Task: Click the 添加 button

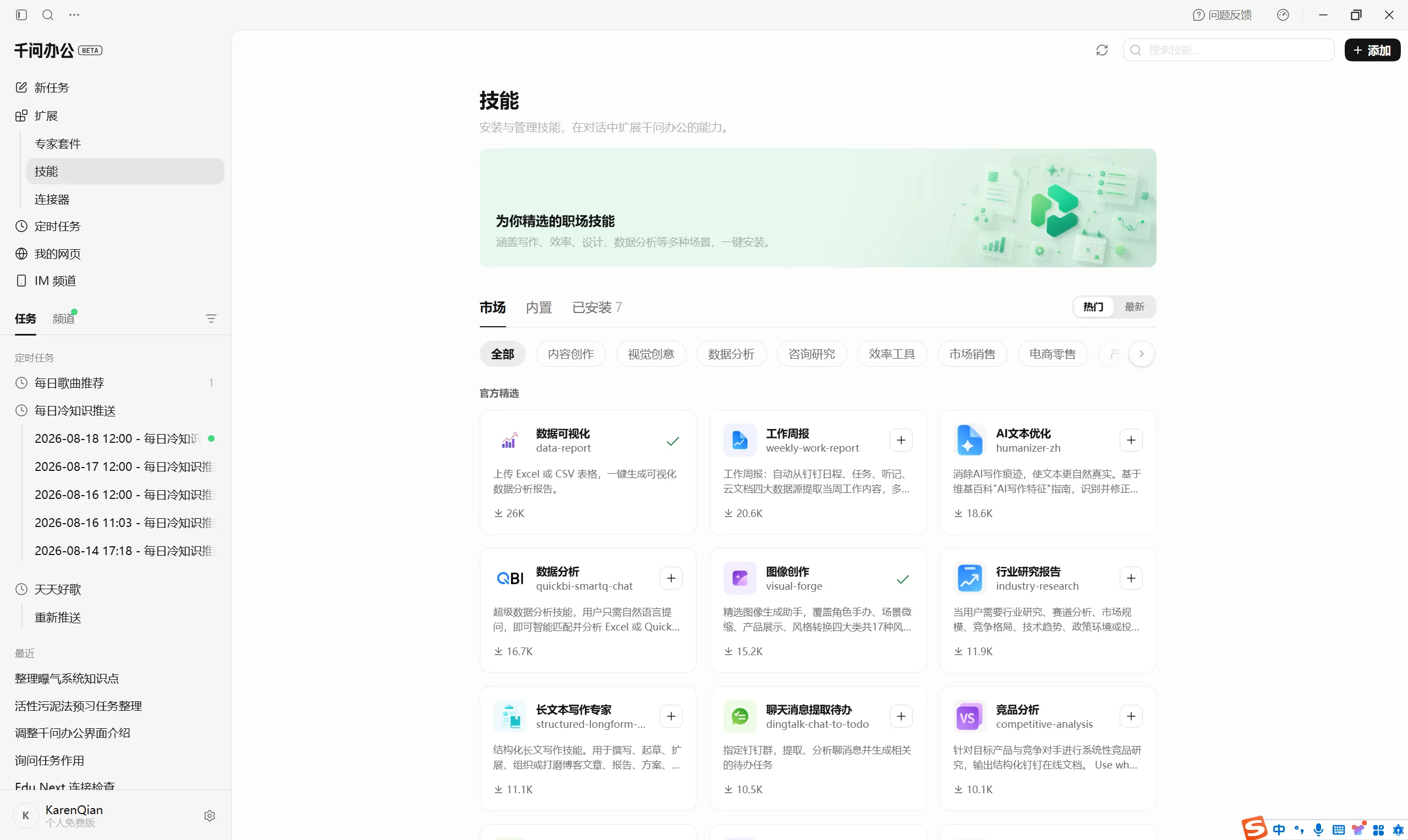Action: tap(1372, 51)
